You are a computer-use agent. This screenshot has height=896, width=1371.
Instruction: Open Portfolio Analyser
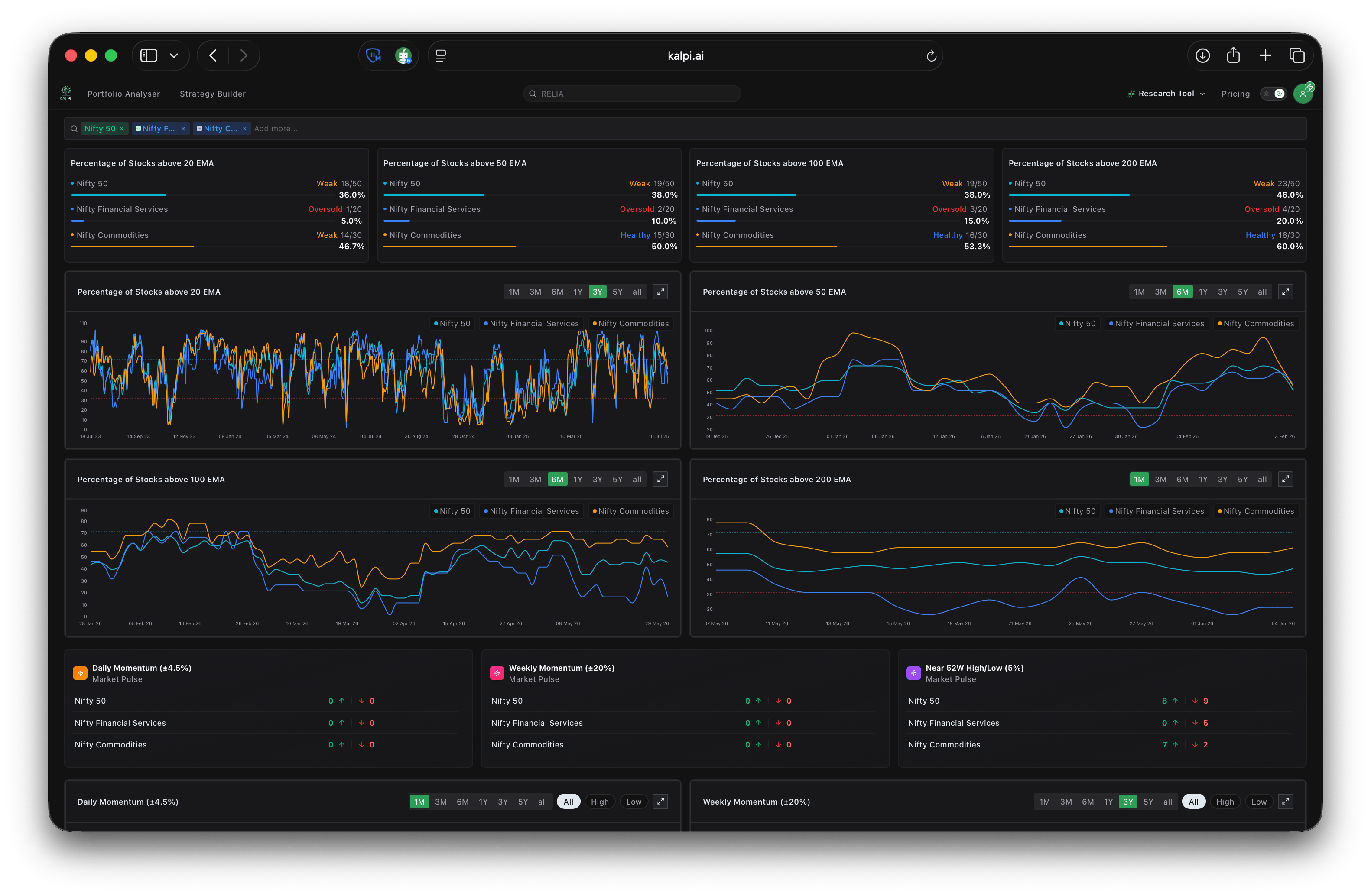tap(124, 94)
